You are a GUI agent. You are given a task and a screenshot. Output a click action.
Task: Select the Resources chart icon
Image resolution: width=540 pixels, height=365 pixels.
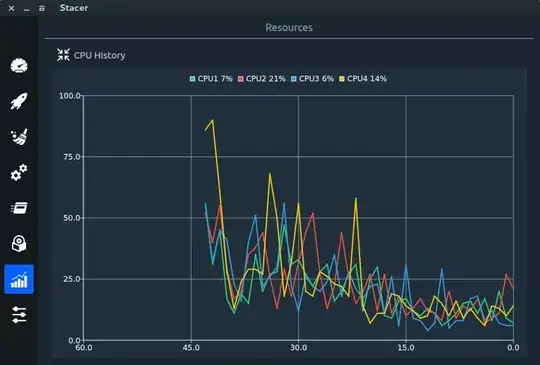coord(19,279)
